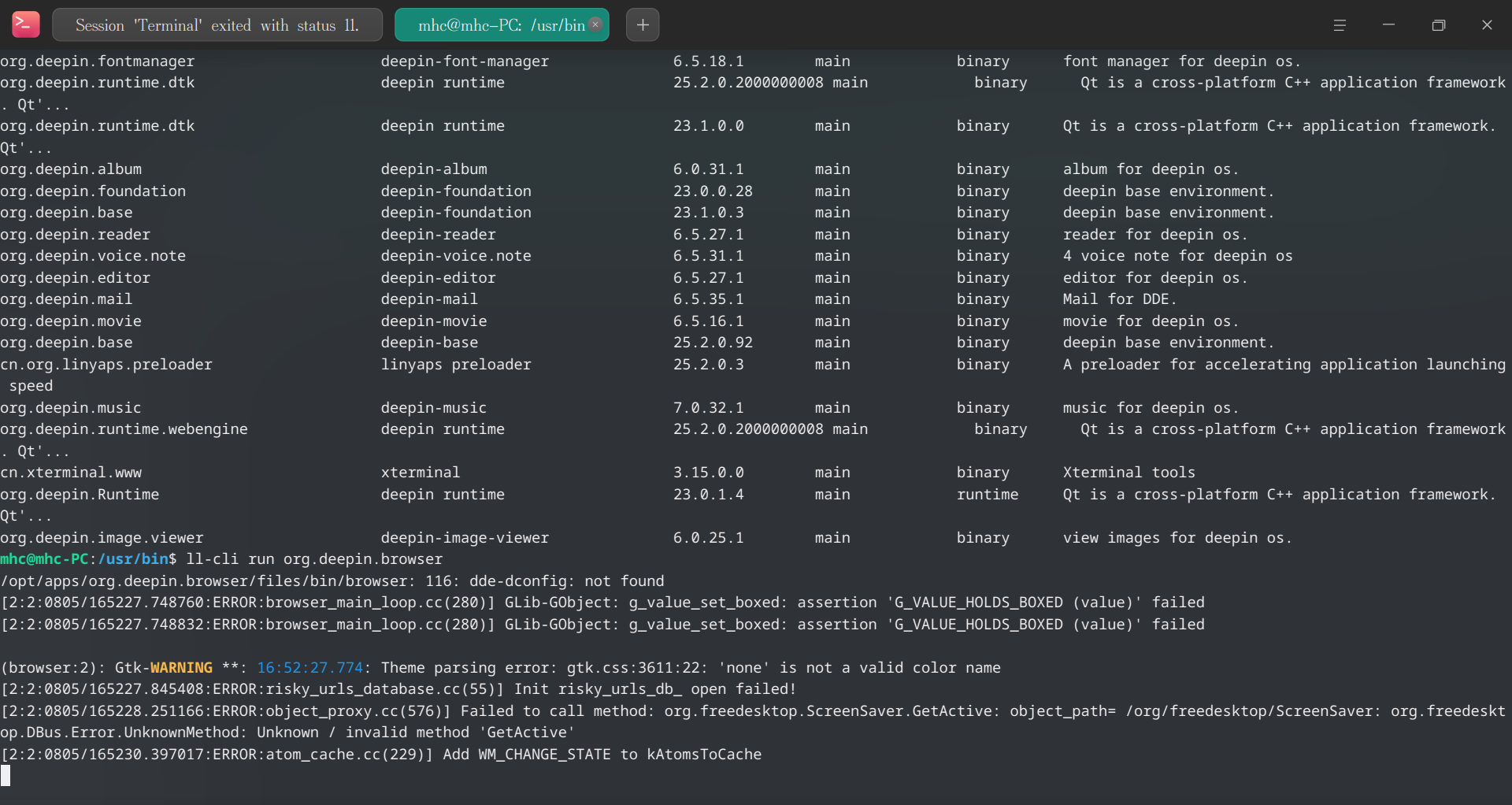The width and height of the screenshot is (1512, 805).
Task: Close the terminal window
Action: click(1487, 25)
